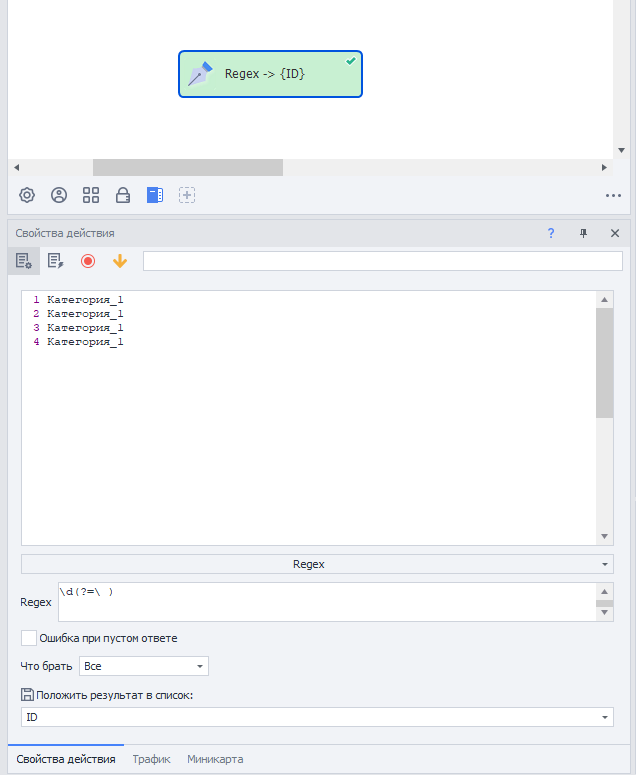Viewport: 636px width, 775px height.
Task: Click the text editor vertical scrollbar thumb
Action: tap(604, 363)
